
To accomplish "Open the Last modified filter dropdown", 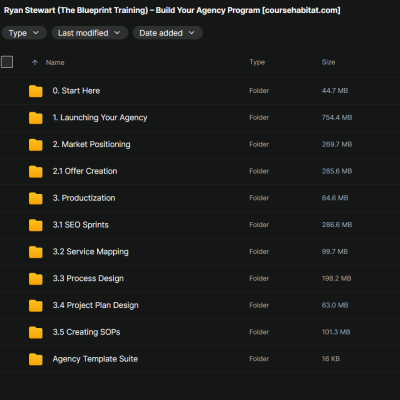I will click(89, 33).
